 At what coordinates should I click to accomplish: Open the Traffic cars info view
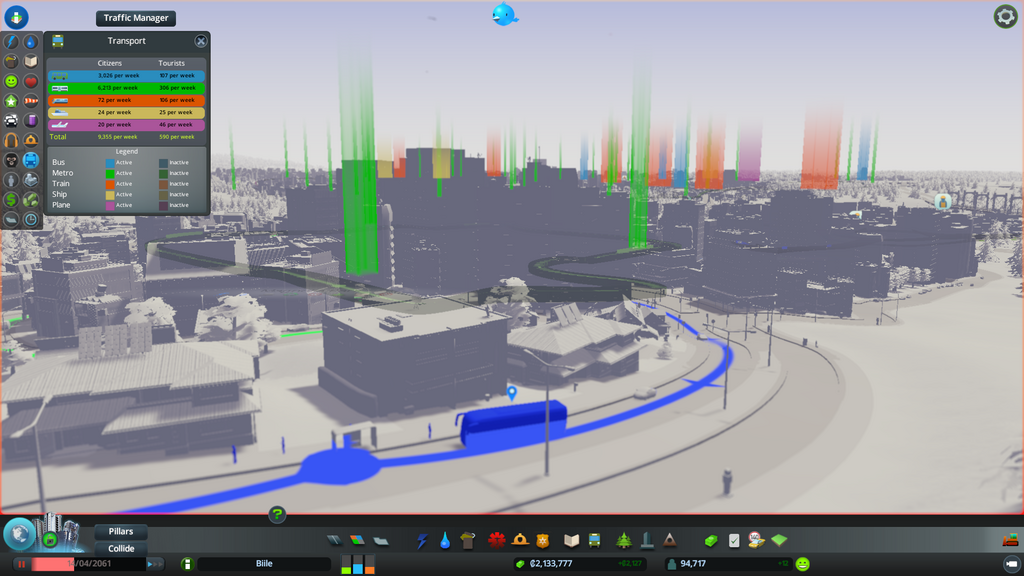coord(11,120)
